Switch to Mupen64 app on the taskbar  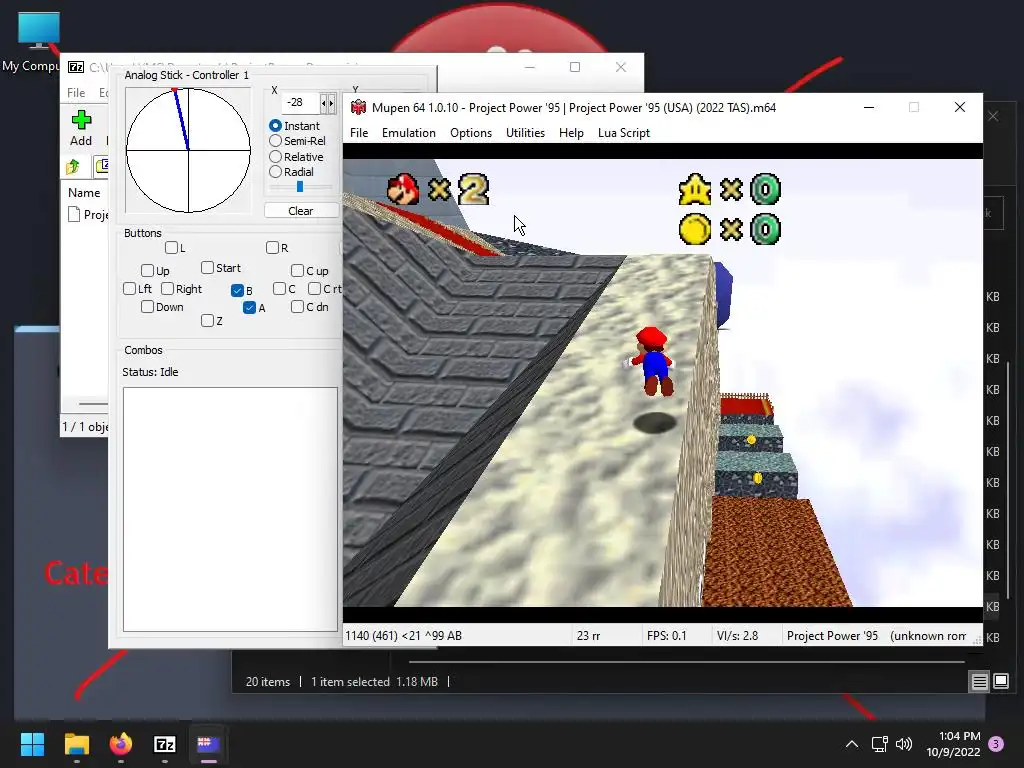208,744
